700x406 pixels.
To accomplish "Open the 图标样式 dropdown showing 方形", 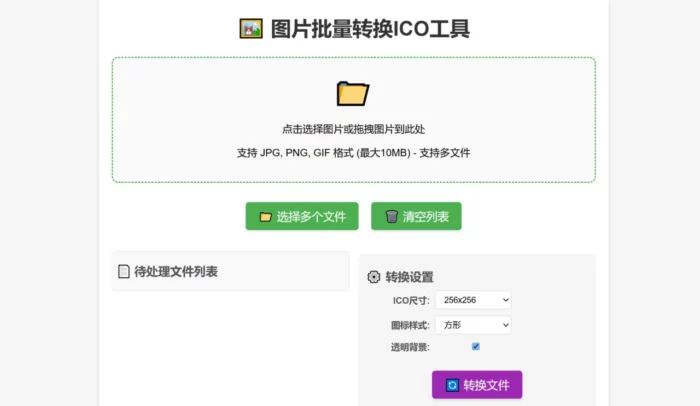I will tap(473, 325).
